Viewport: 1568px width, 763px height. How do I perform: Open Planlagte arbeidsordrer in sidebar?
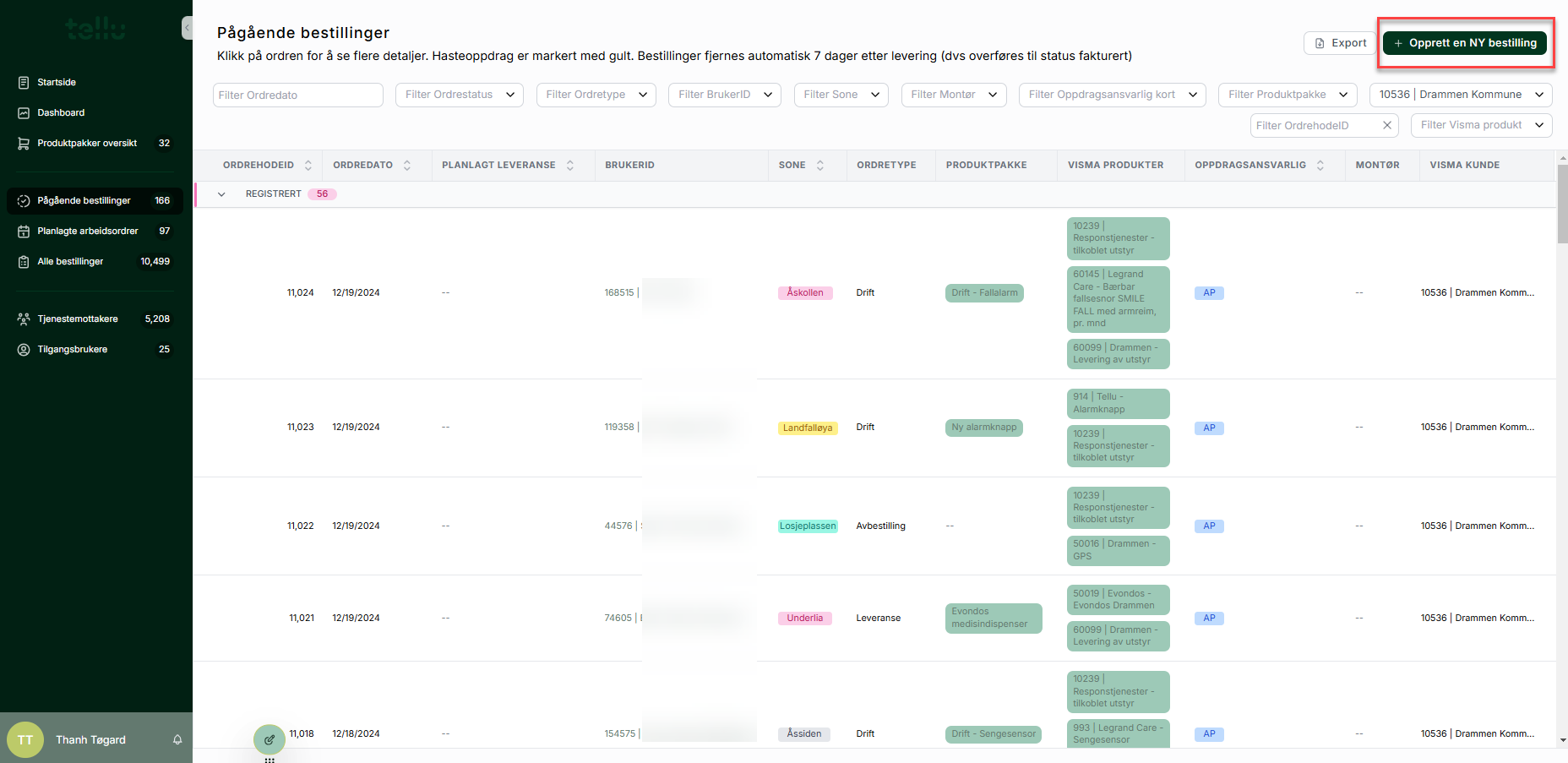click(88, 231)
